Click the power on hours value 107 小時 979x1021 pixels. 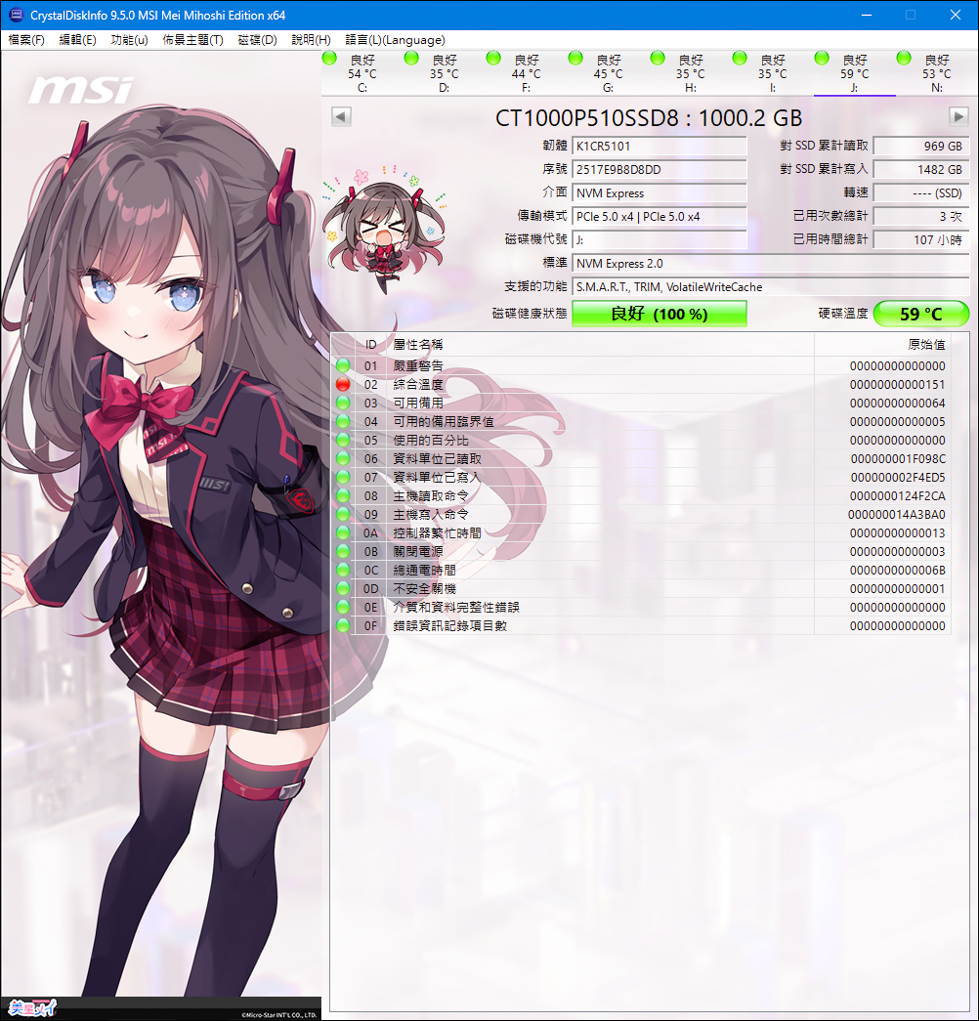pyautogui.click(x=921, y=240)
